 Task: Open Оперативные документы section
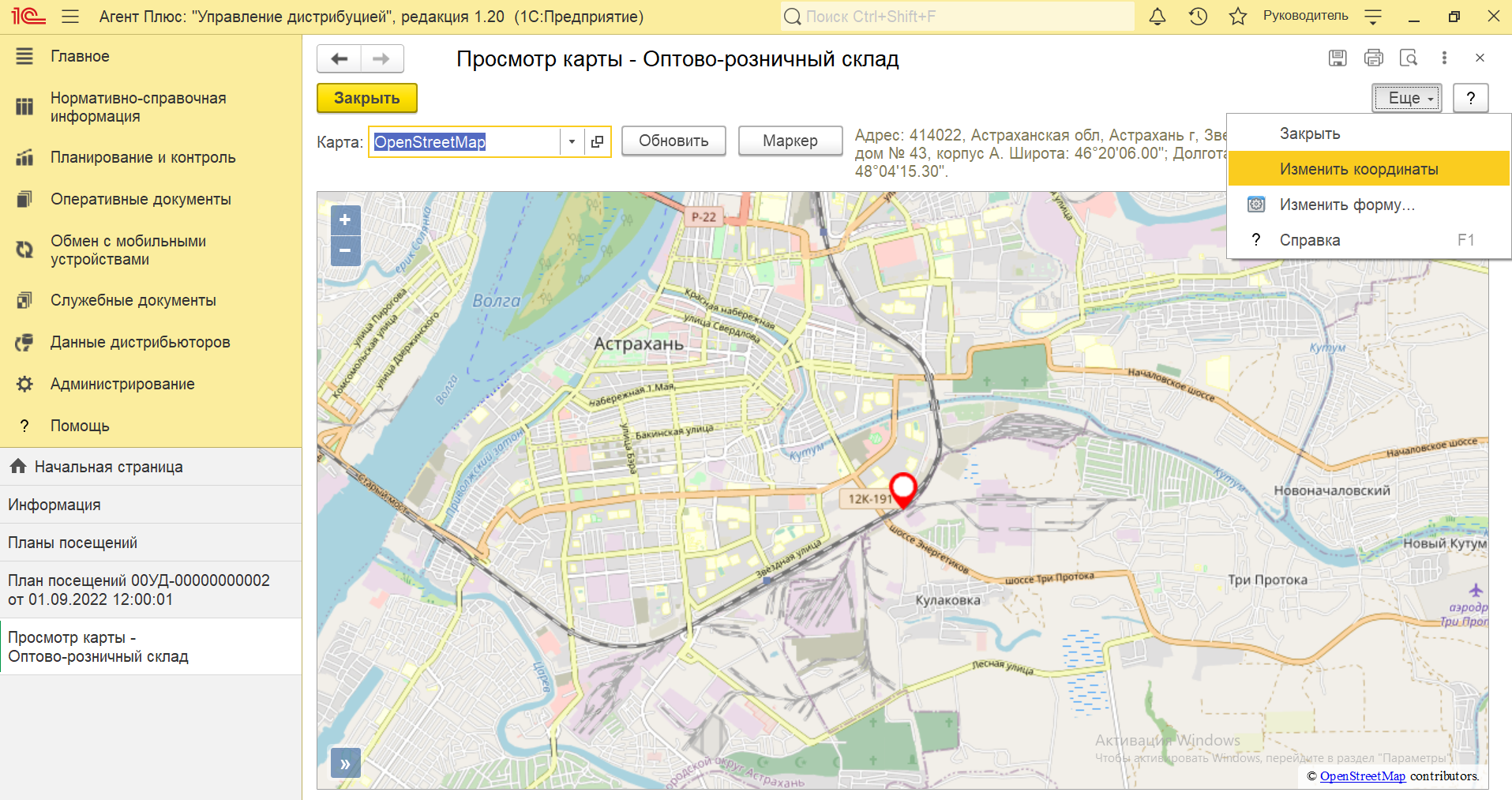click(x=151, y=199)
